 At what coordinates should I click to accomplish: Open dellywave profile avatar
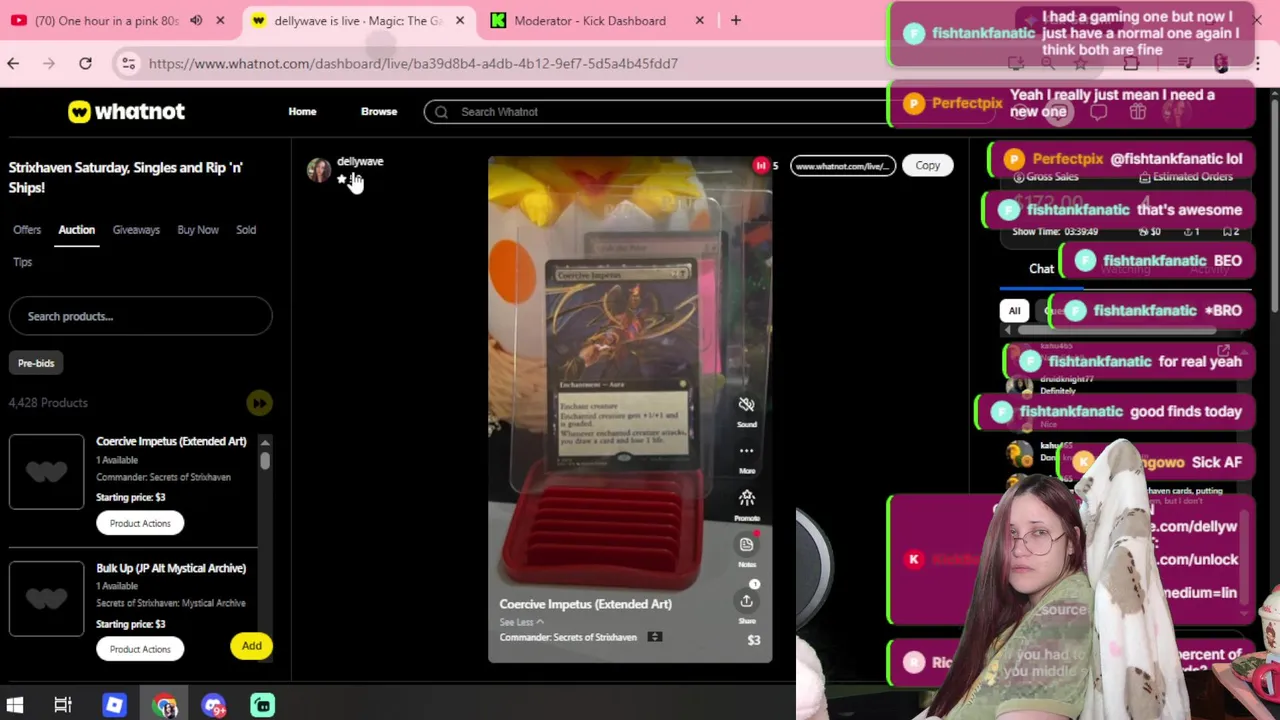(x=318, y=170)
